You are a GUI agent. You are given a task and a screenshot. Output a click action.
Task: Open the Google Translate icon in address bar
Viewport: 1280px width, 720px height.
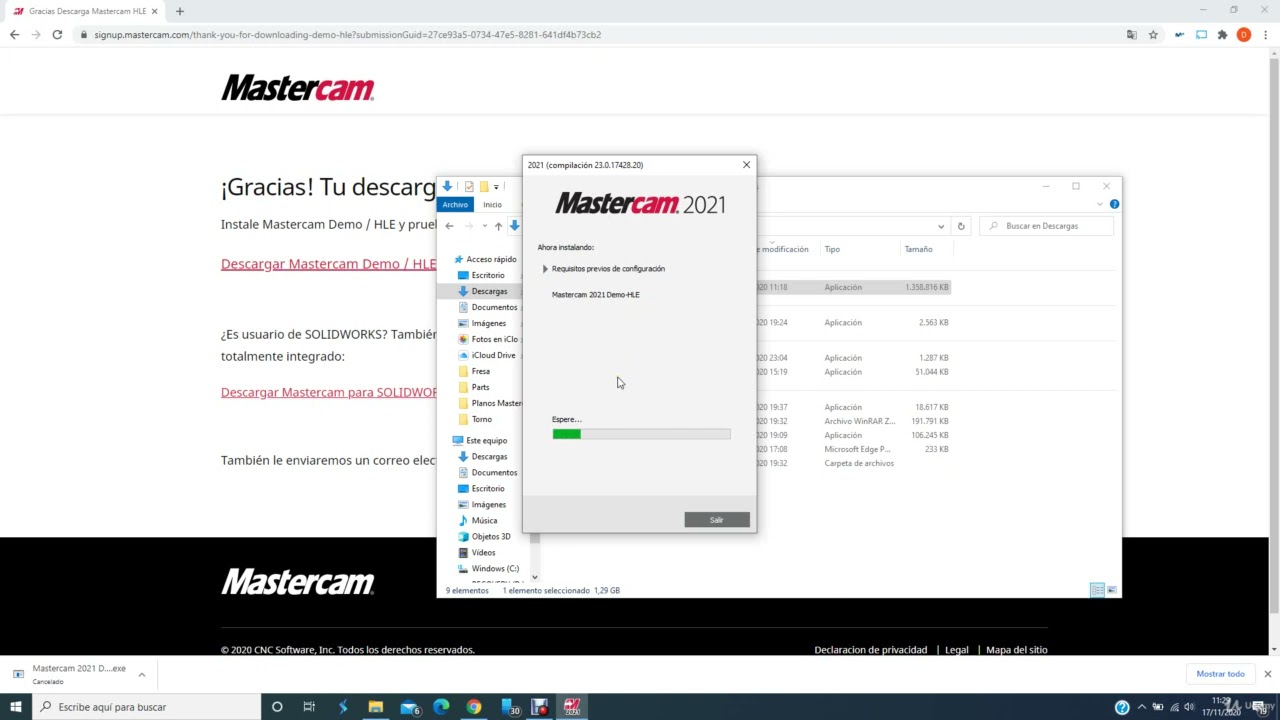coord(1131,34)
